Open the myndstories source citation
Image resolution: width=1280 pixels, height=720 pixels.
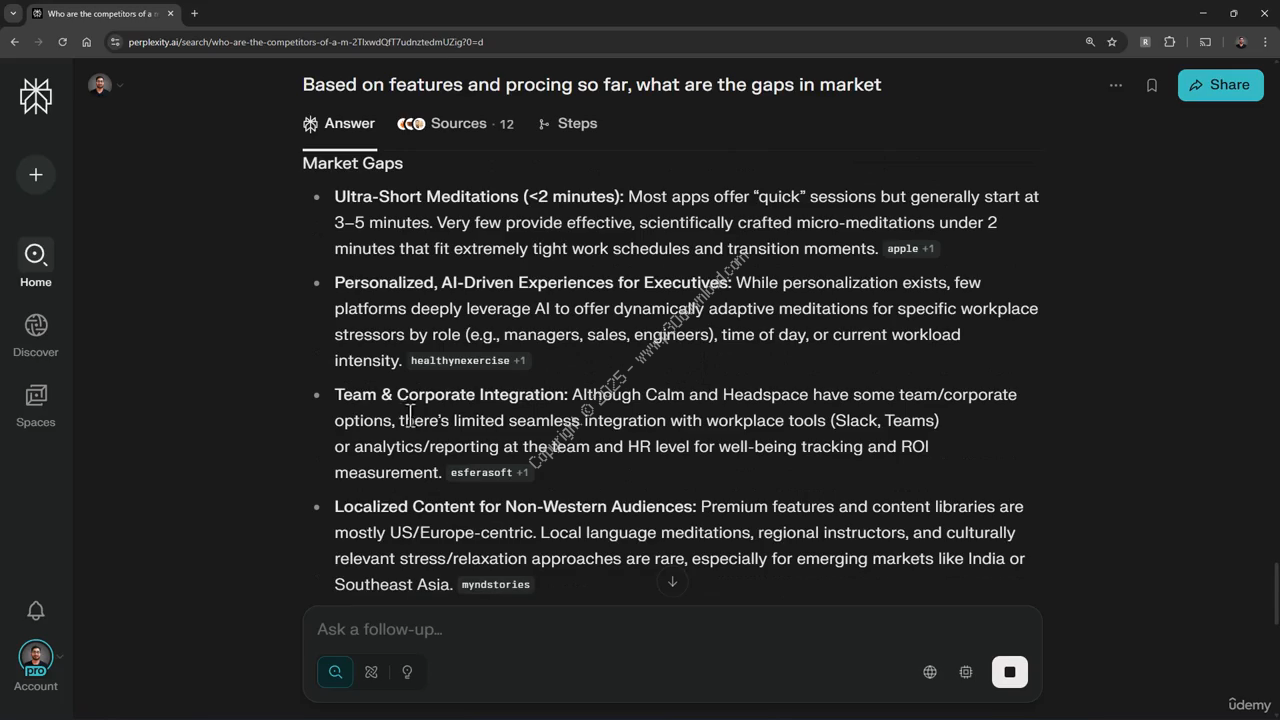496,585
